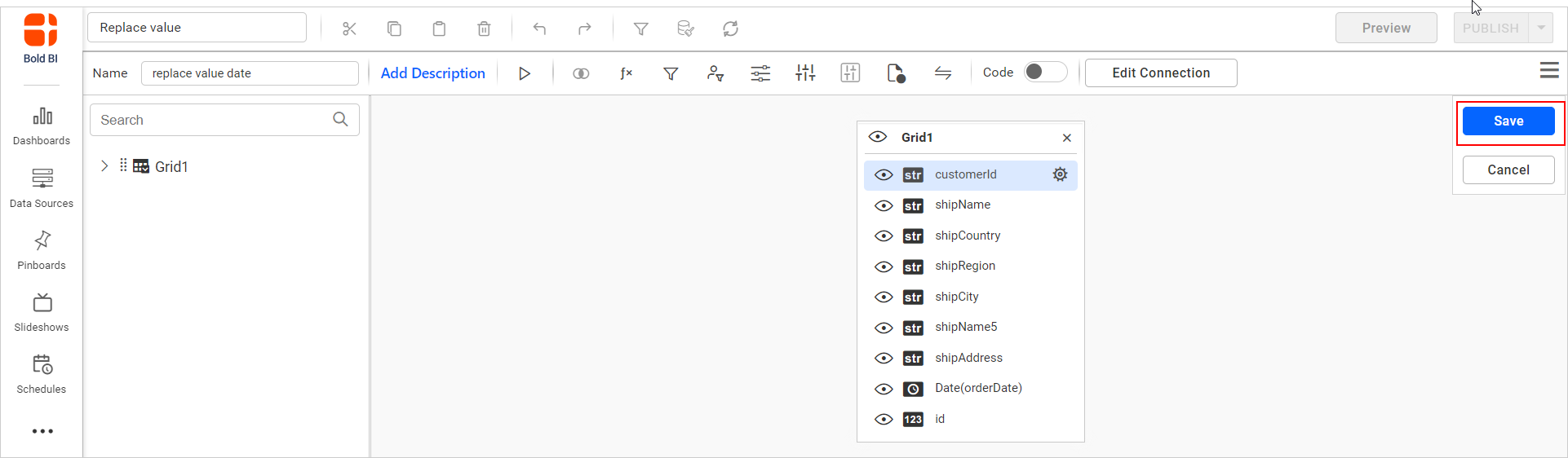Toggle visibility of Date(orderDate) column
1568x458 pixels.
884,389
